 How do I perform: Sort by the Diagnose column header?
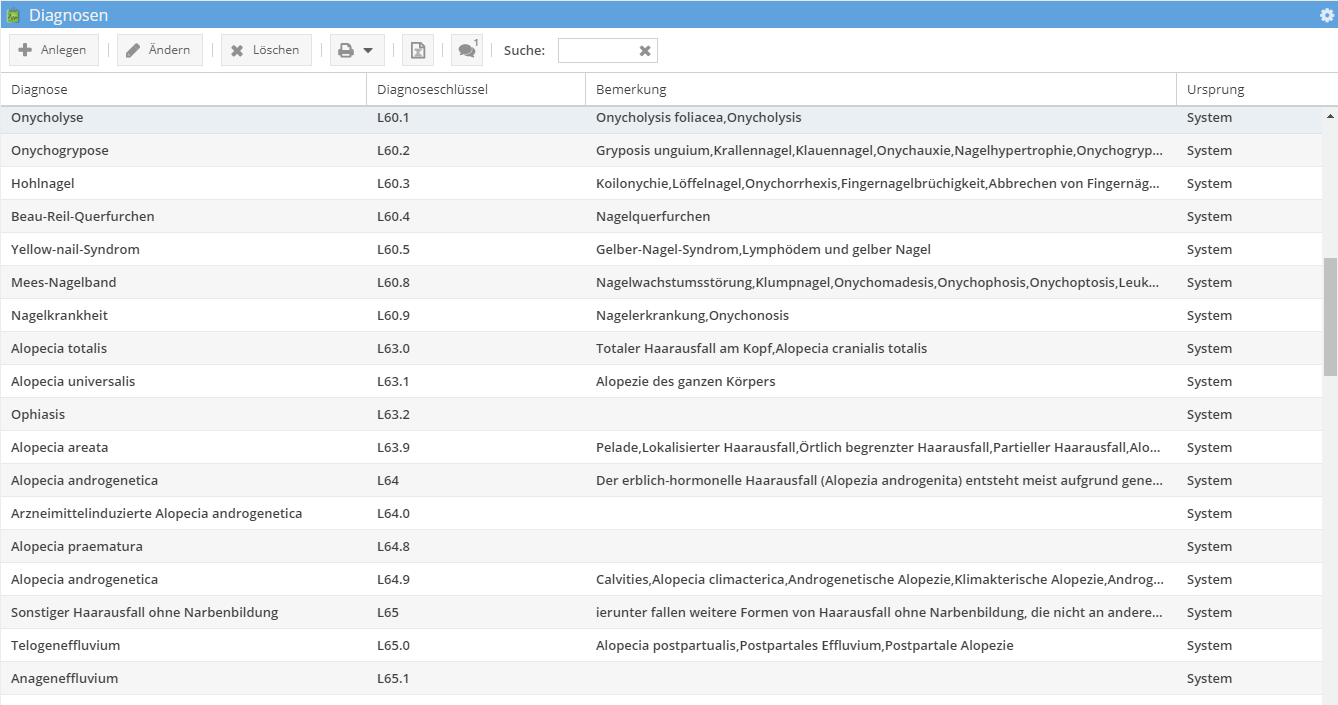[38, 88]
